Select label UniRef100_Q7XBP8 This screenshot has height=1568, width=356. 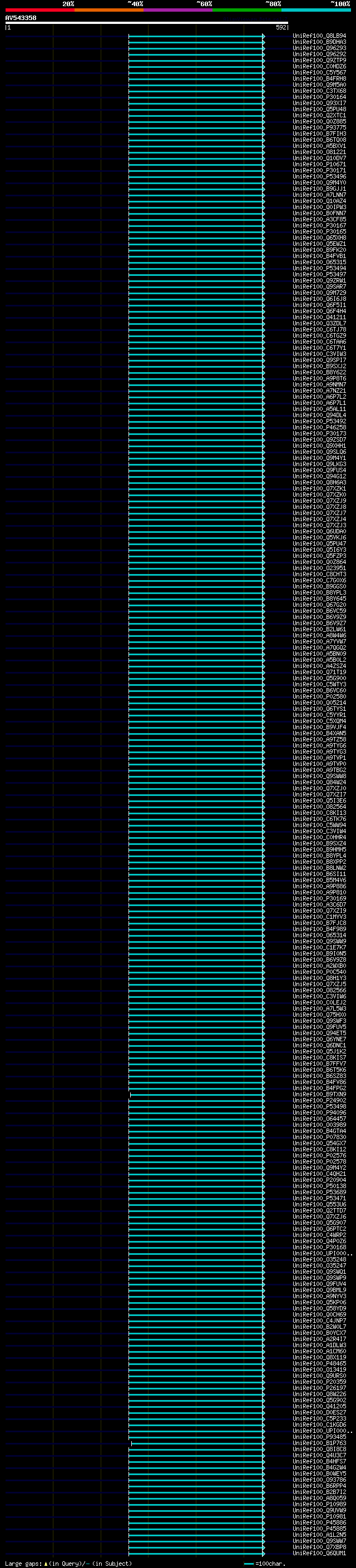319,1547
